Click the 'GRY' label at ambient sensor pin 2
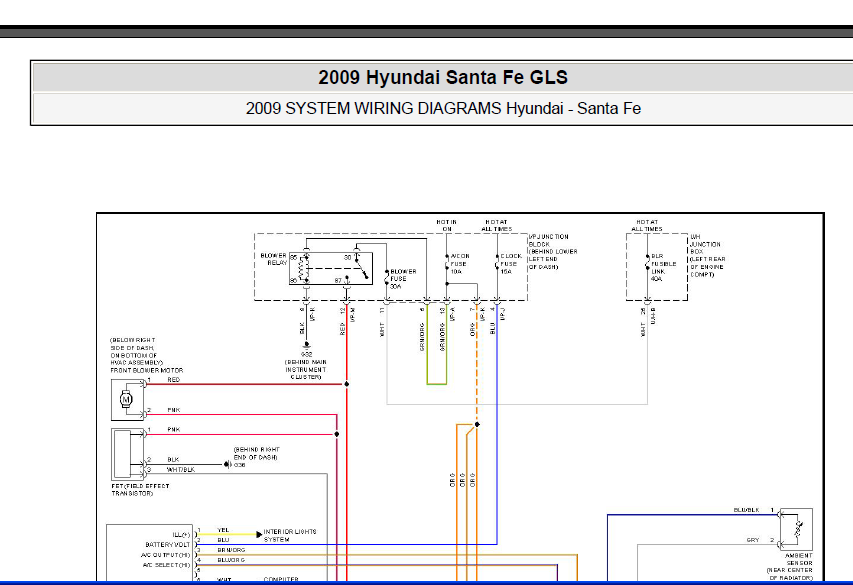The height and width of the screenshot is (585, 853). click(753, 540)
